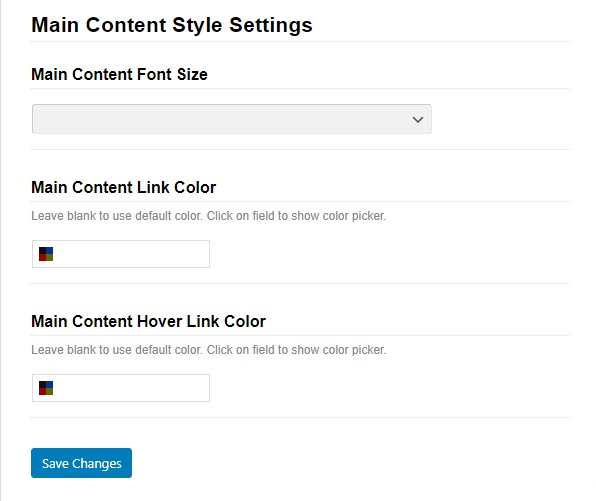Image resolution: width=596 pixels, height=501 pixels.
Task: Click the word Size in font size heading
Action: point(192,74)
